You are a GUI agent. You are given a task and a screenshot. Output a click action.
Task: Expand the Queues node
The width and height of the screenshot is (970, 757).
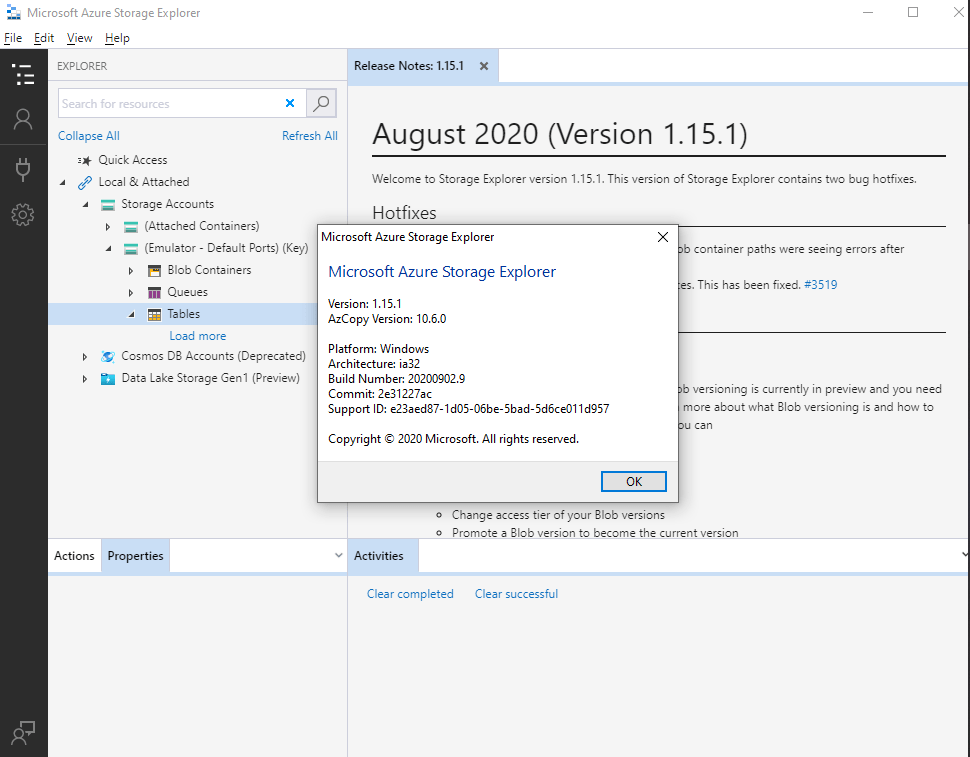pos(131,293)
